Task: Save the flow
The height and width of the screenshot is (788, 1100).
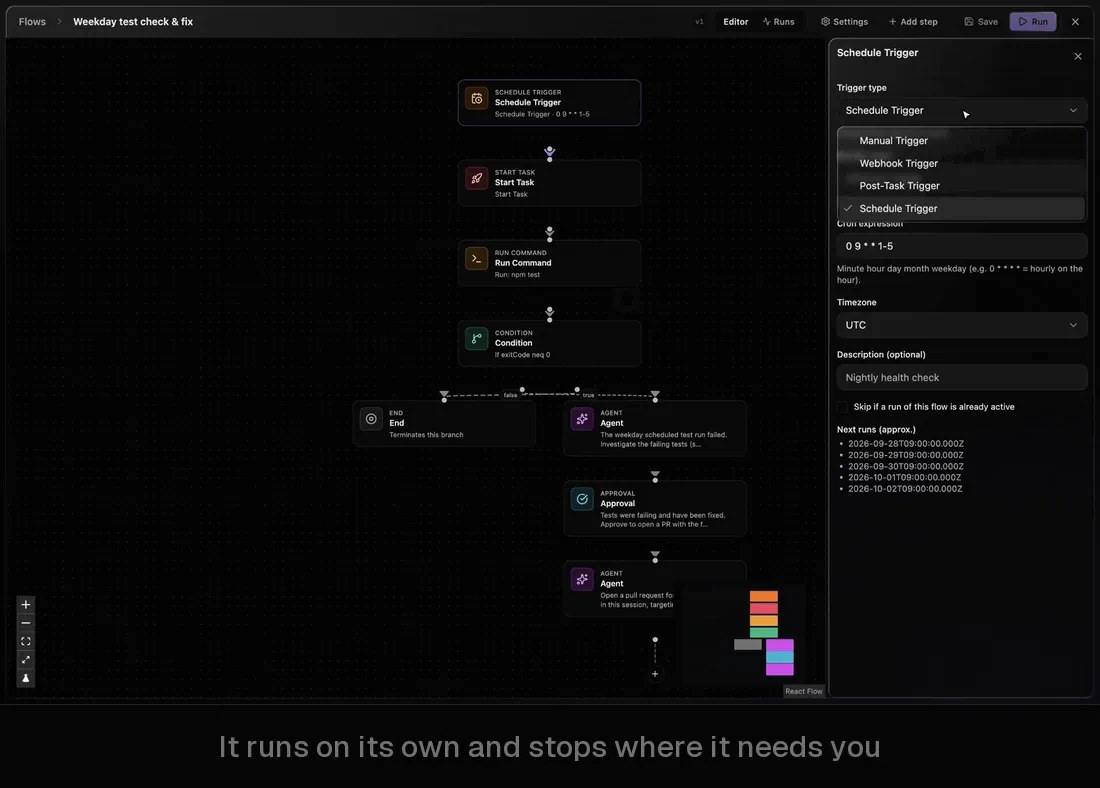Action: tap(981, 22)
